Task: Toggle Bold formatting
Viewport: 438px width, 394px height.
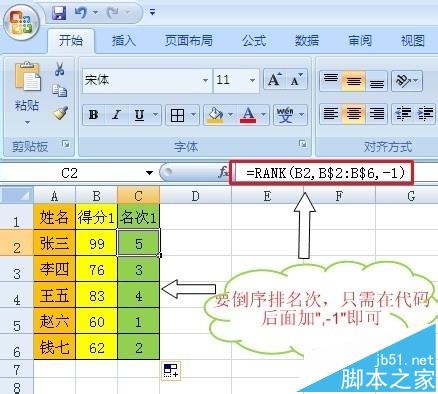Action: click(x=94, y=115)
